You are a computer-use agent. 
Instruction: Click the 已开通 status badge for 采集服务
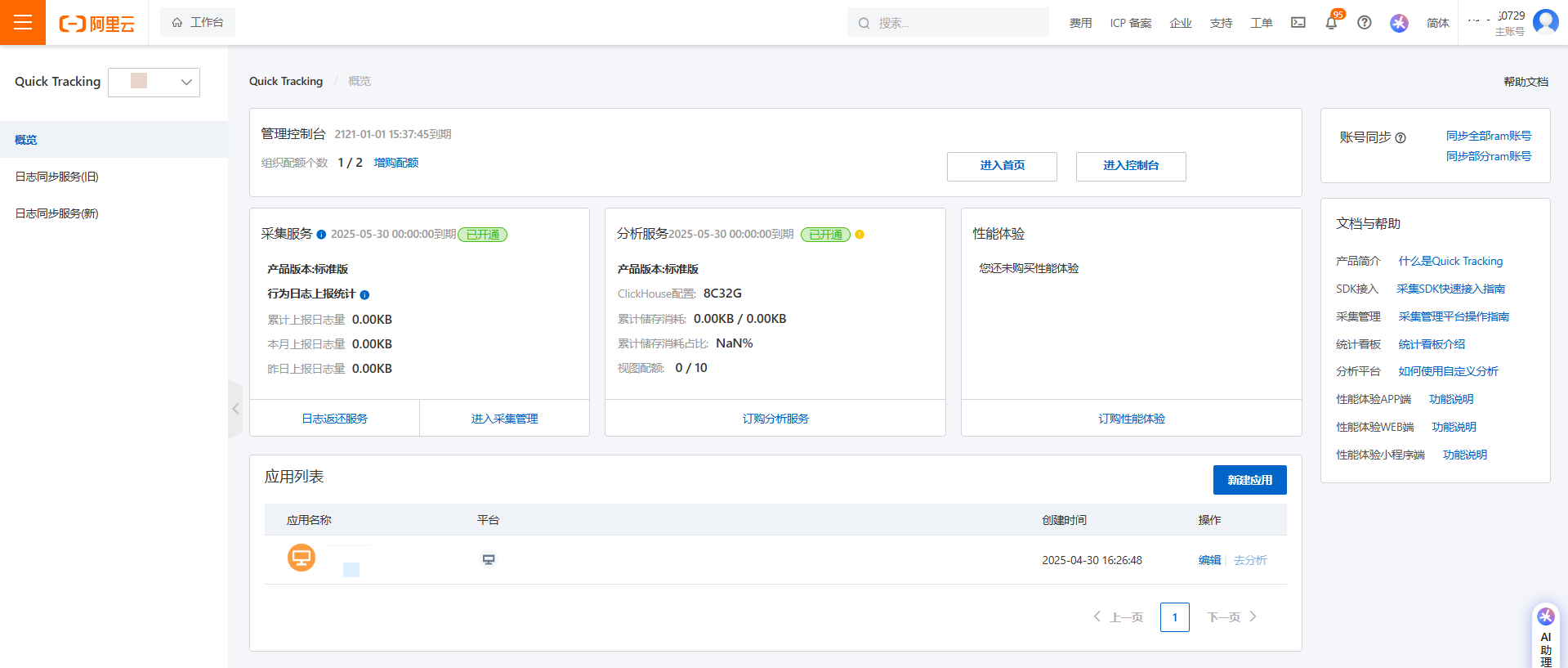[x=483, y=235]
